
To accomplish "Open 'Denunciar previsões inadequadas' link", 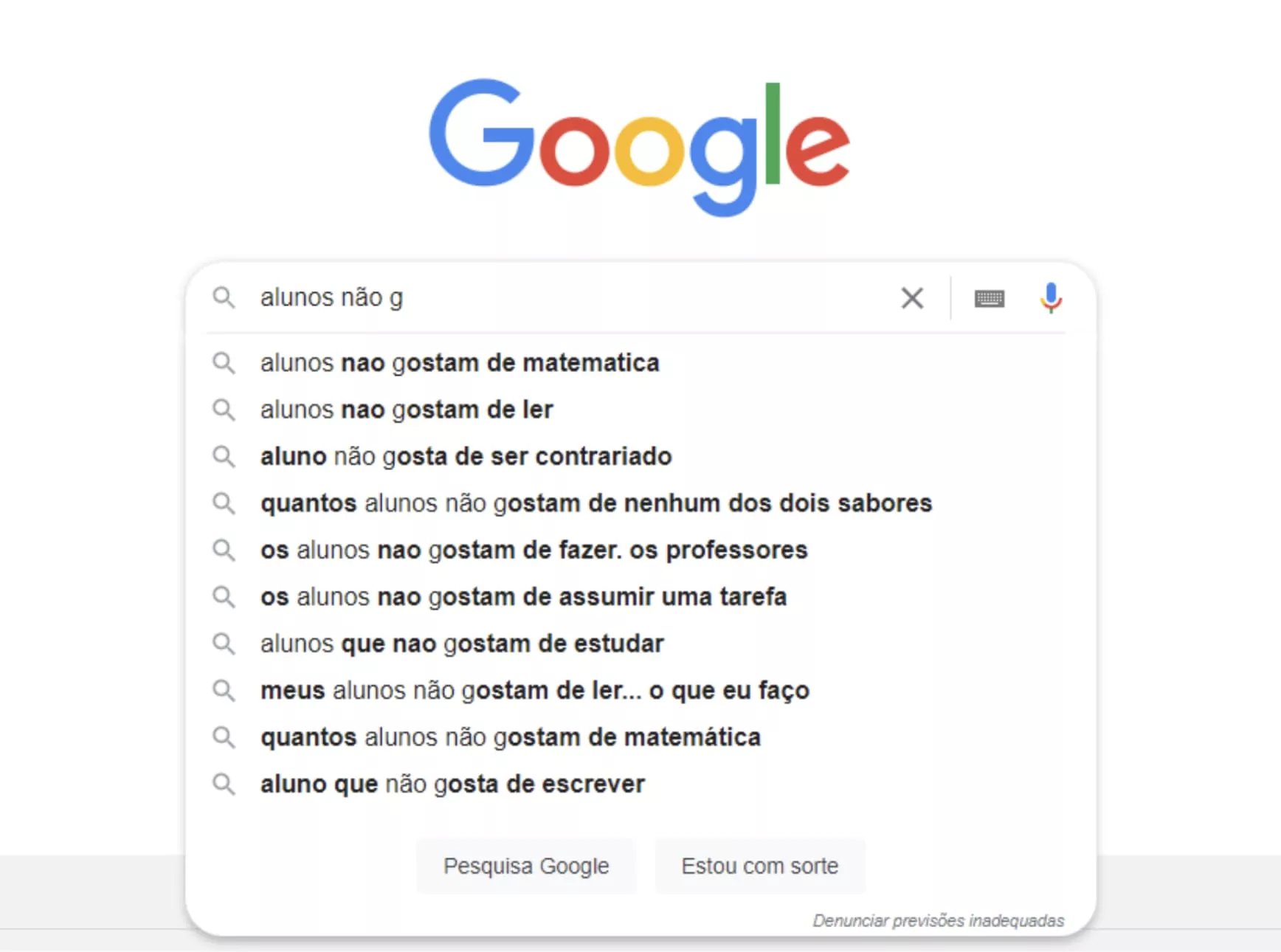I will [x=939, y=920].
